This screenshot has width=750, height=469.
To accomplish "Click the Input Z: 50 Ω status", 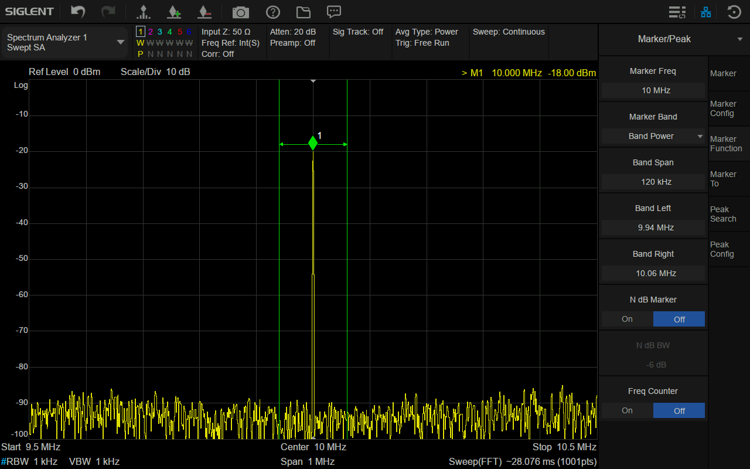I will [x=226, y=32].
